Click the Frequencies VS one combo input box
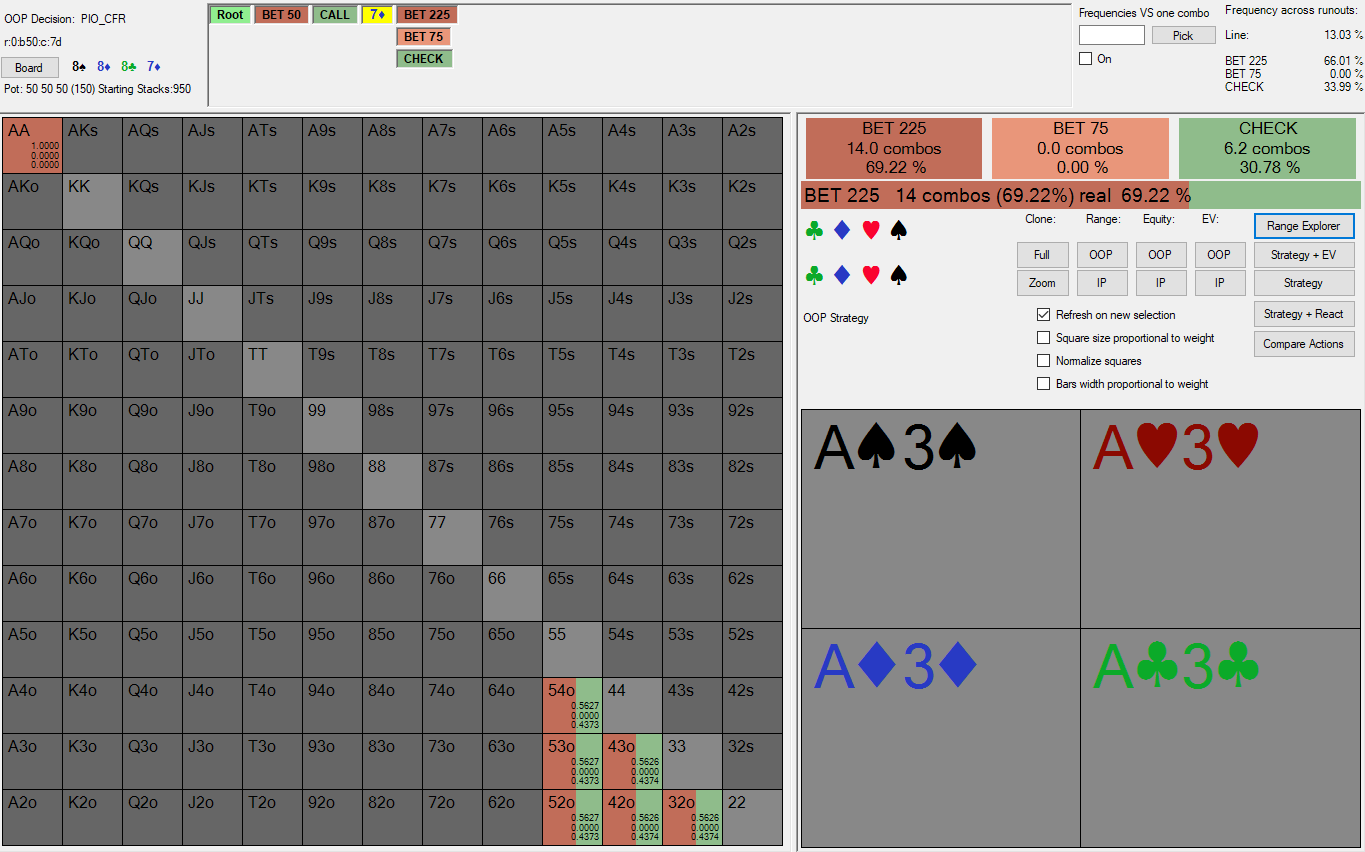 pyautogui.click(x=1112, y=35)
